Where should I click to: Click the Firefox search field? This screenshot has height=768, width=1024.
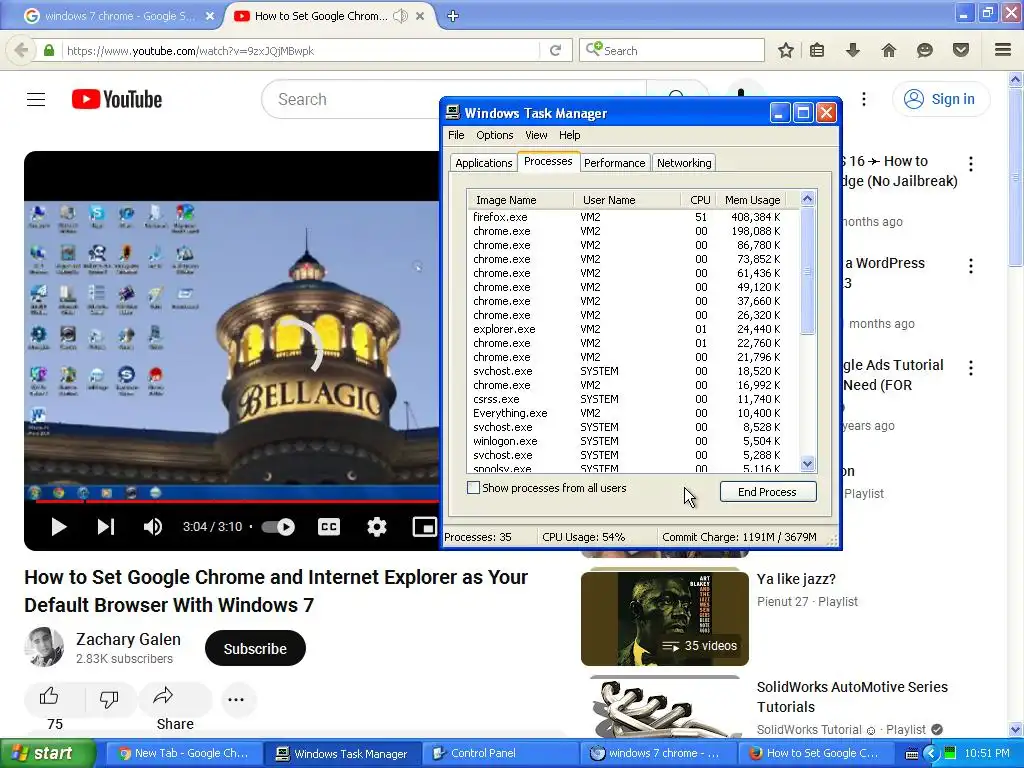[671, 50]
